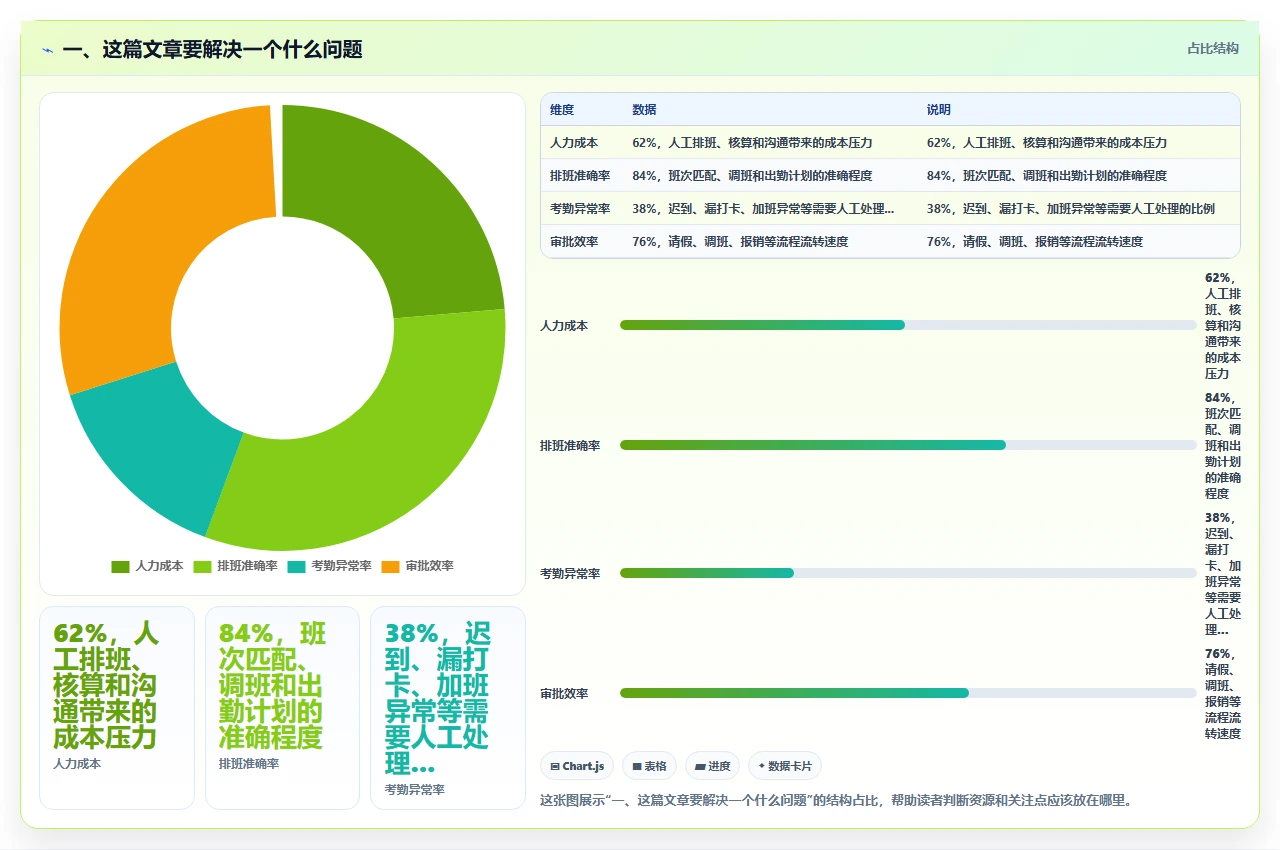Click the 考勤异常率 progress bar
The height and width of the screenshot is (850, 1280).
point(908,573)
